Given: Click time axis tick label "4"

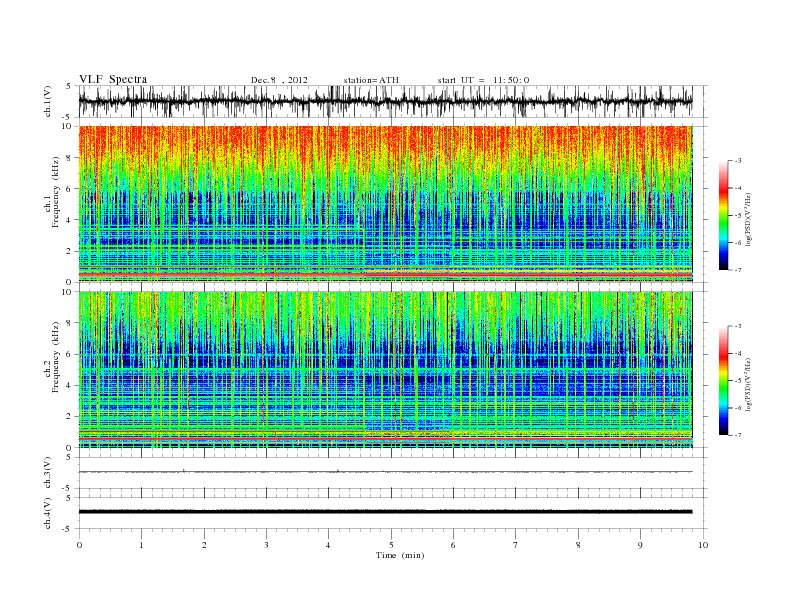Looking at the screenshot, I should (x=328, y=545).
